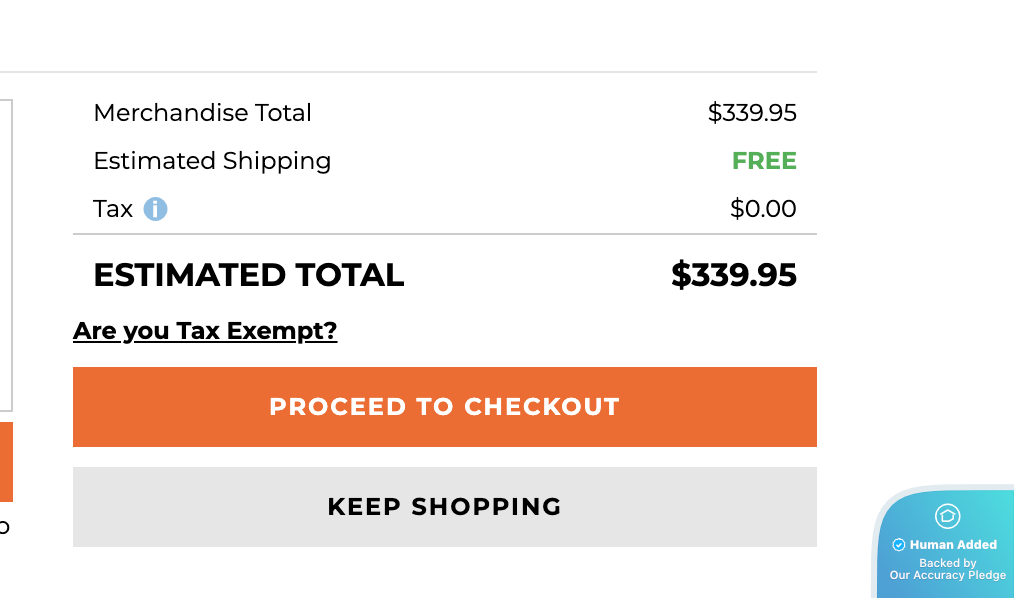
Task: Click the Merchandise Total $339.95 amount
Action: [x=752, y=113]
